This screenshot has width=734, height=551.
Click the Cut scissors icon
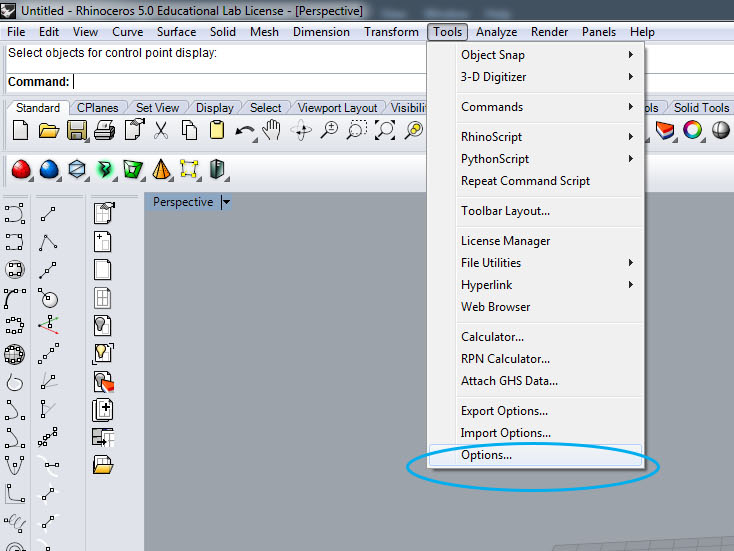tap(161, 130)
